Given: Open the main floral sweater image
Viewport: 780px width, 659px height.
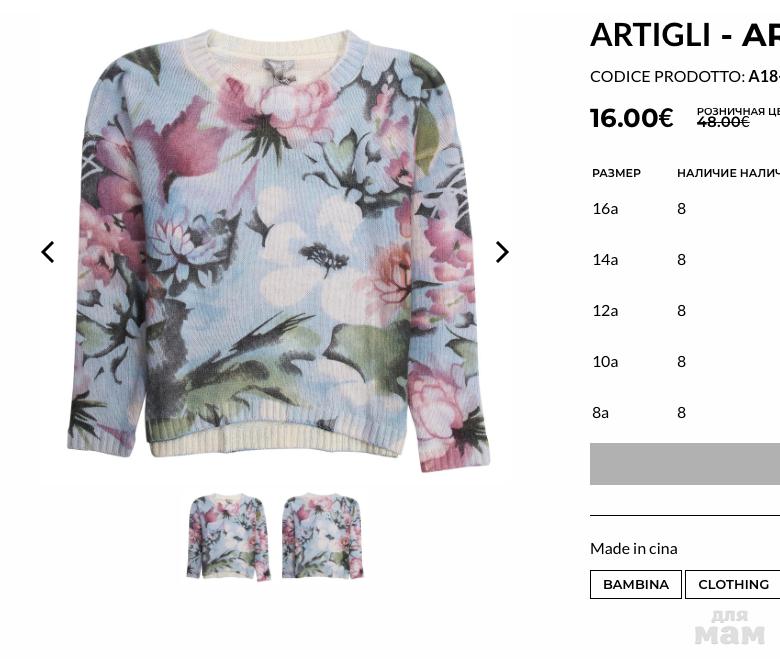Looking at the screenshot, I should [x=279, y=251].
